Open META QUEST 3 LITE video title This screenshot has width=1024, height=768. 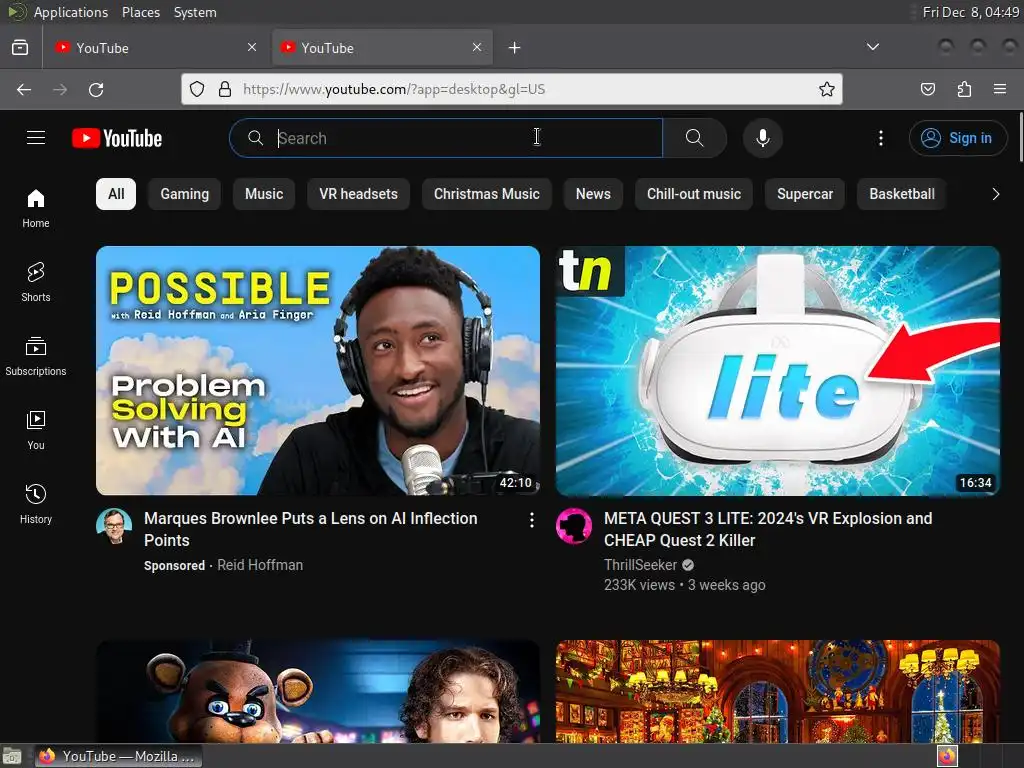pyautogui.click(x=768, y=529)
